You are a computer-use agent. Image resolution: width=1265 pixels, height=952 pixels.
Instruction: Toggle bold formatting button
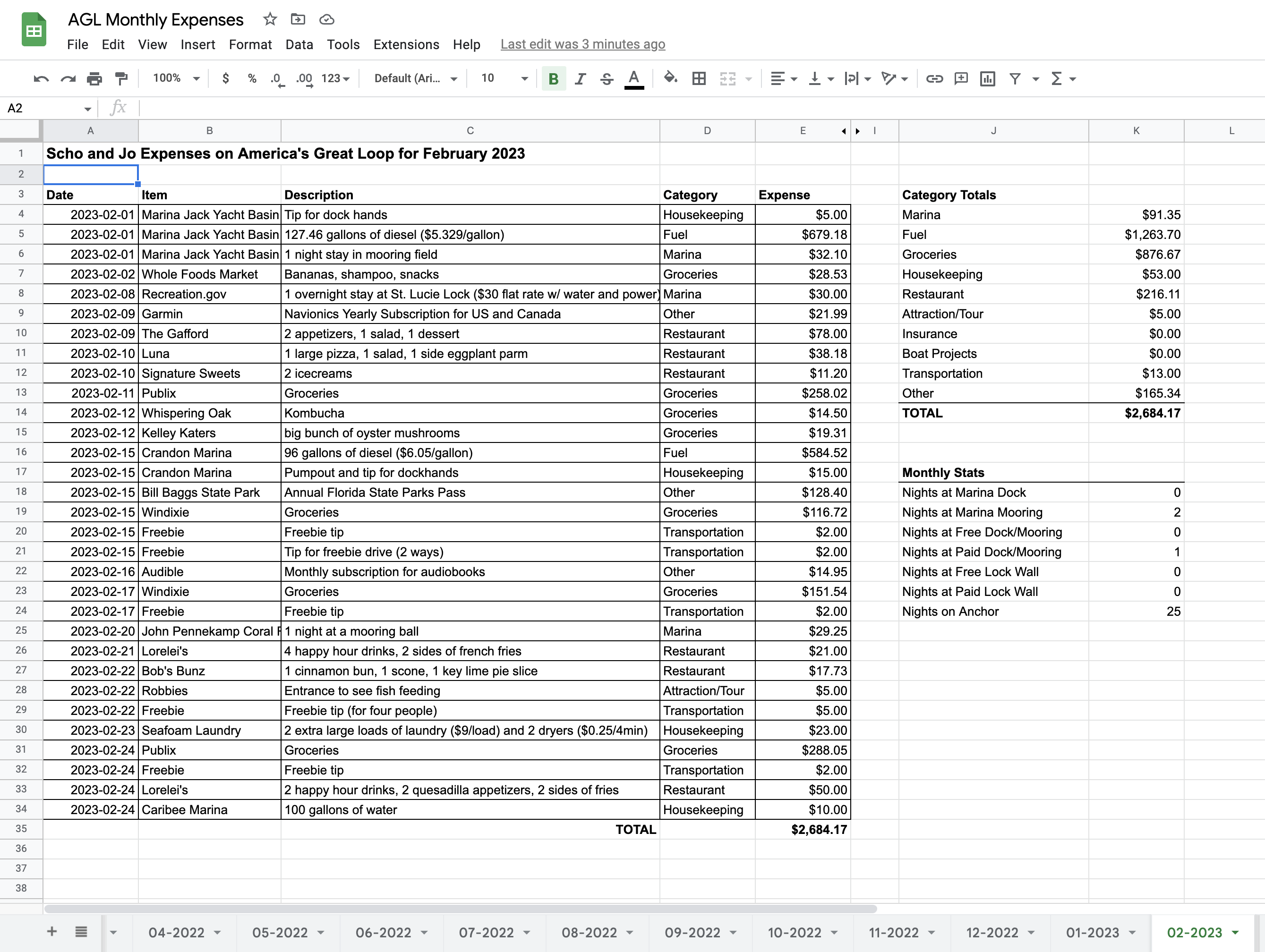553,78
